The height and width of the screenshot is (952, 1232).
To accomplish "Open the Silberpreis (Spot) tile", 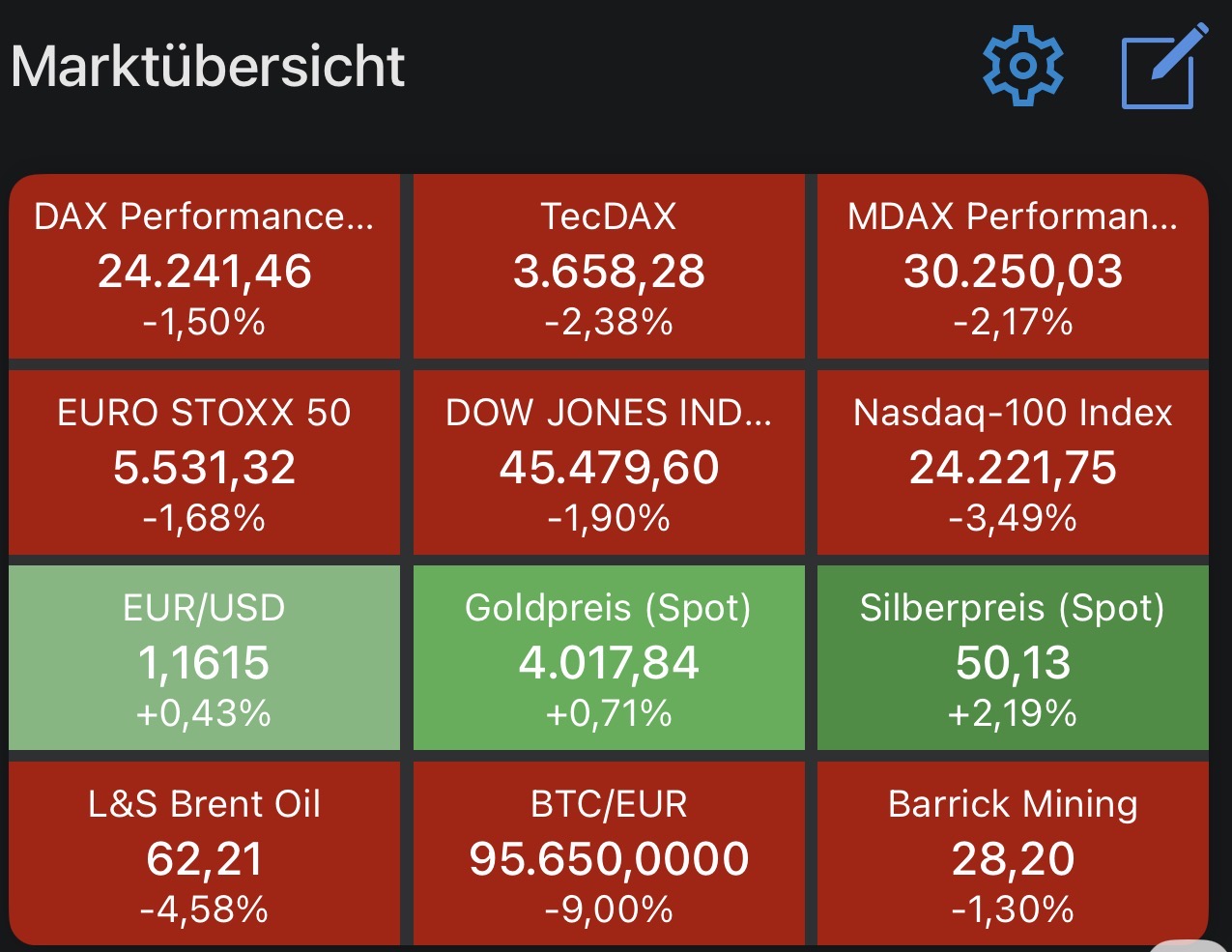I will [1013, 658].
